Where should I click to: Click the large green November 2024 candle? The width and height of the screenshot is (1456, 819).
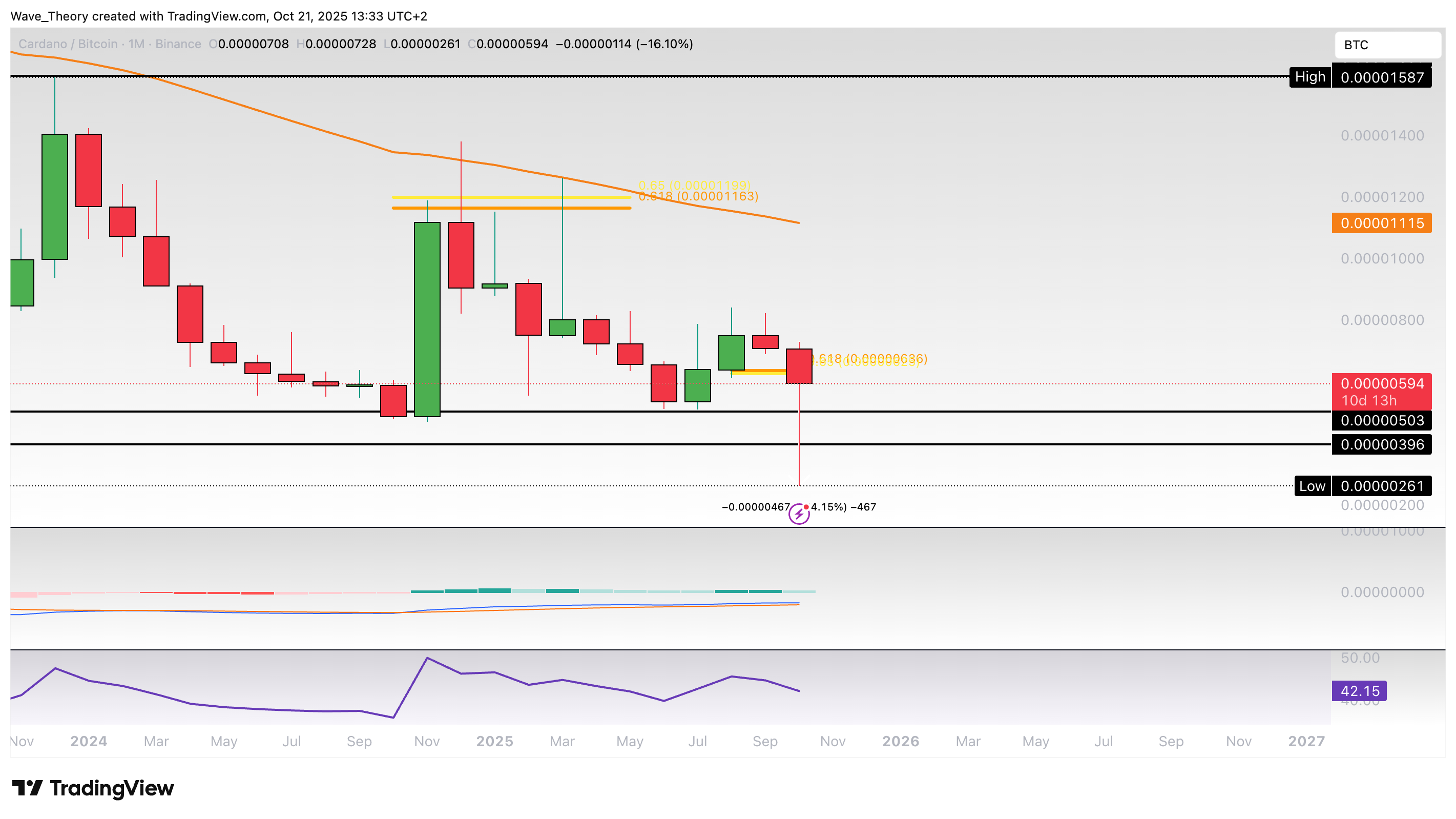click(x=427, y=320)
